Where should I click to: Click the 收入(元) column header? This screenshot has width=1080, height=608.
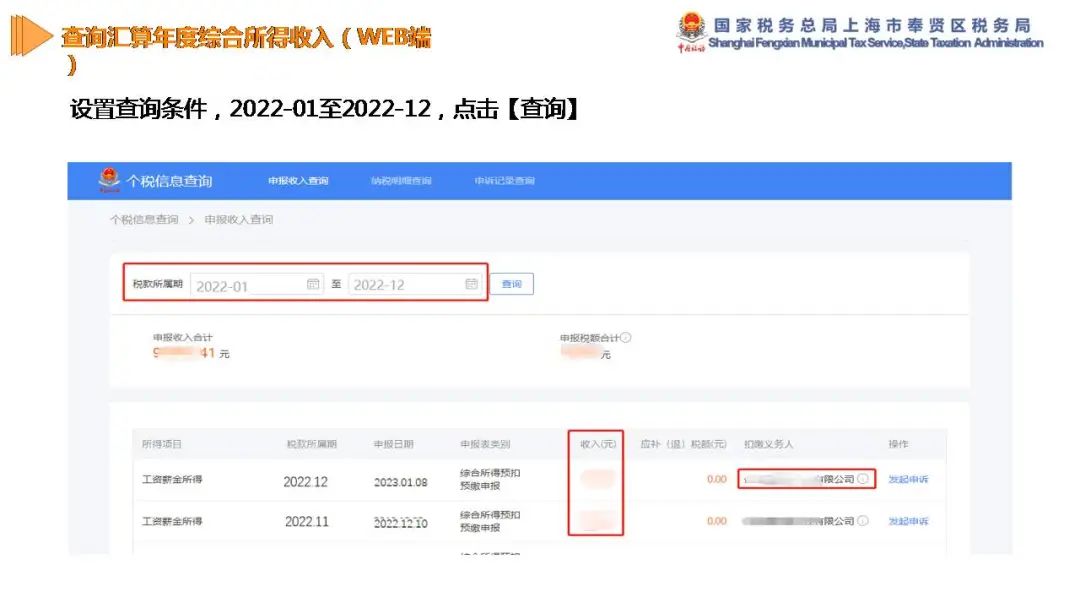coord(598,444)
